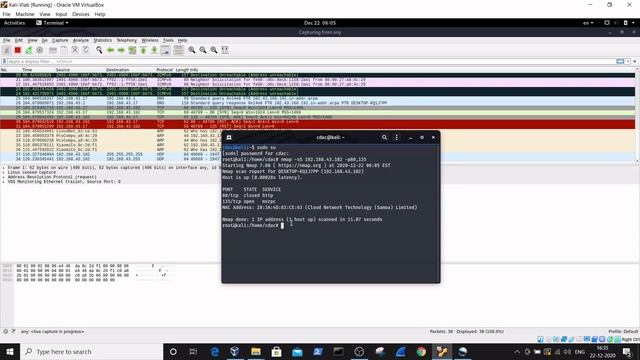Open Terminal app menu in top bar
The image size is (640, 360).
click(52, 23)
